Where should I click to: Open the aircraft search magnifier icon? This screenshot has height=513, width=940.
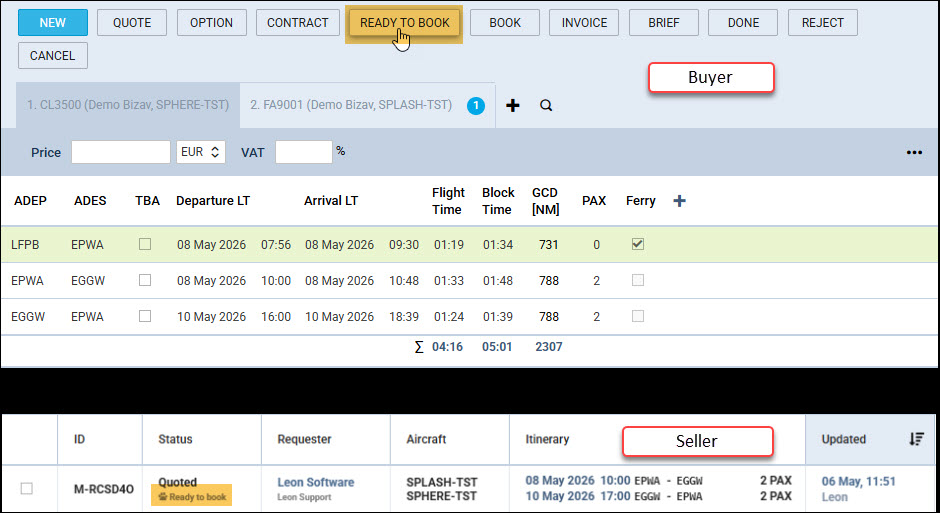click(546, 105)
